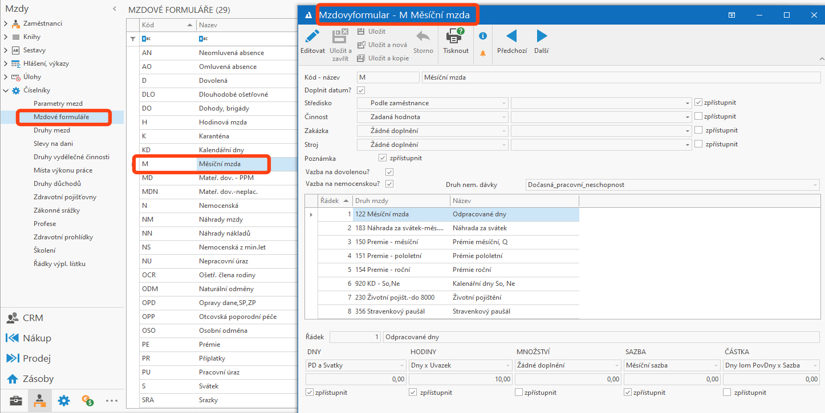Go to Další record arrow
Viewport: 825px width, 413px height.
coord(541,36)
